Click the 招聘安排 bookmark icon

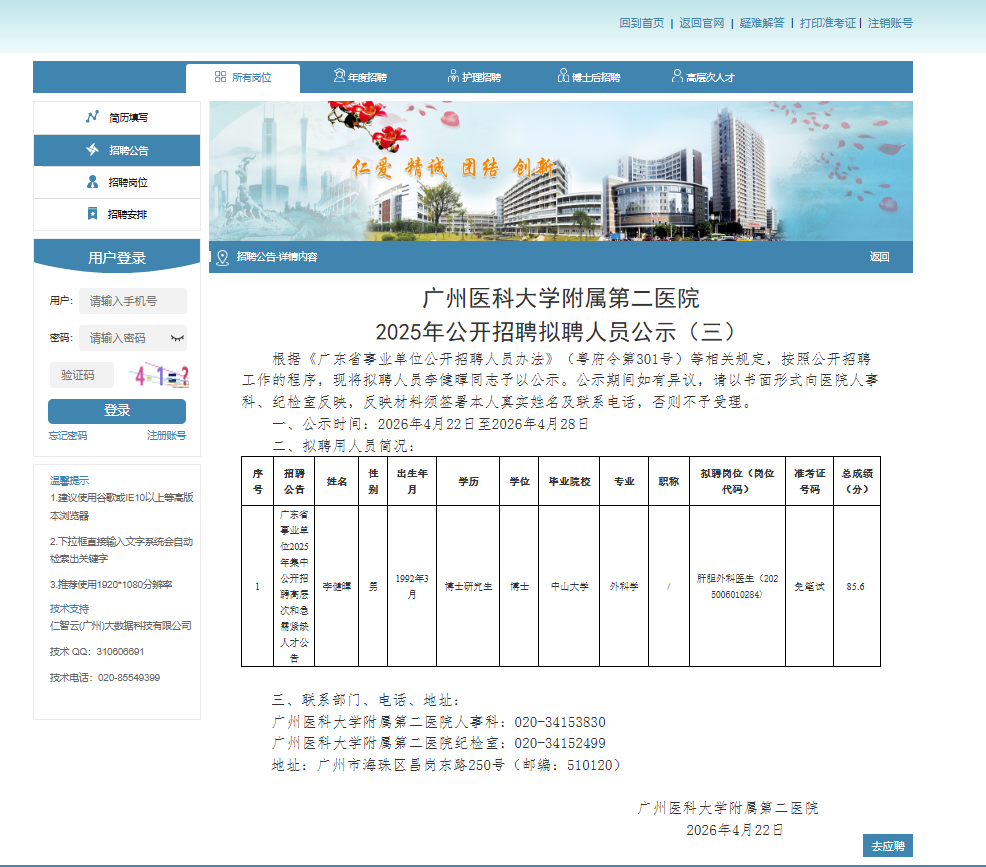click(93, 214)
